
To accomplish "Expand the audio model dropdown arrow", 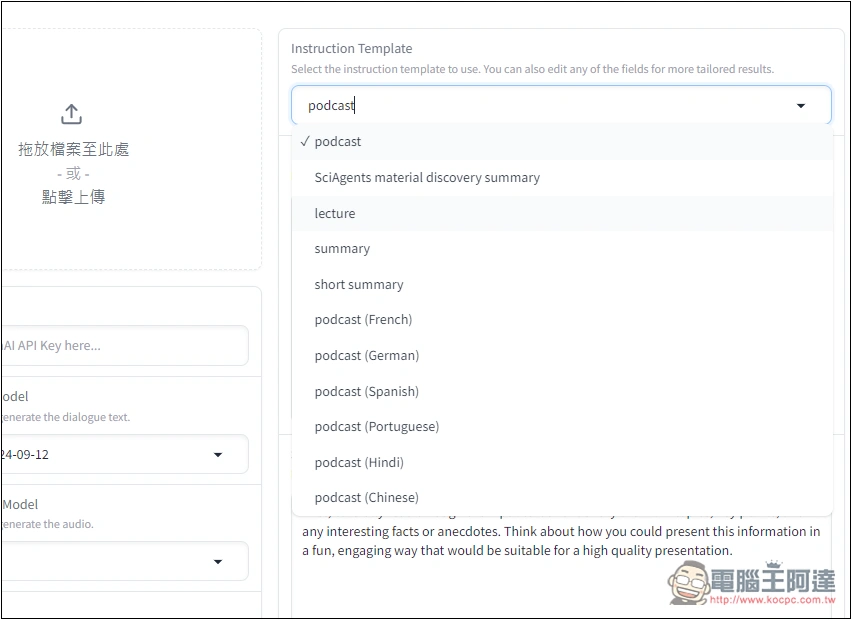I will point(218,561).
